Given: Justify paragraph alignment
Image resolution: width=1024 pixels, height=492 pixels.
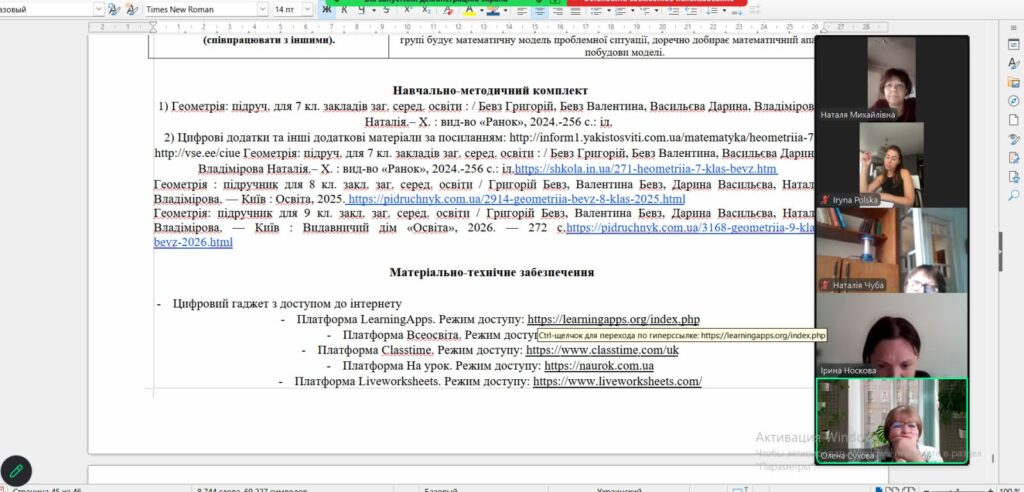Looking at the screenshot, I should point(574,10).
